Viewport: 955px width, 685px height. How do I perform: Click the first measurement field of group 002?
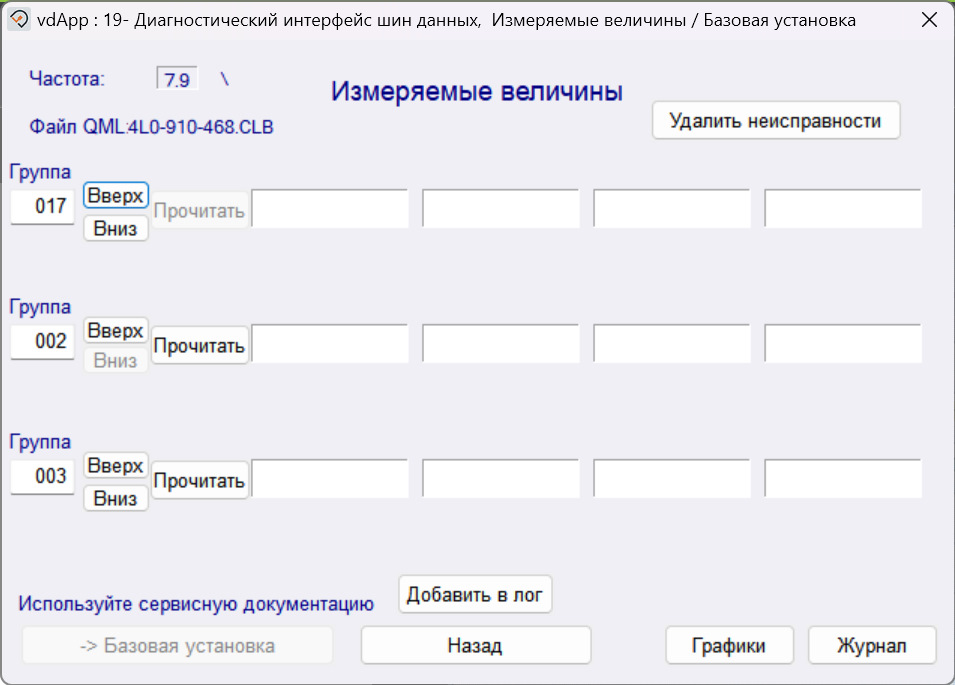pyautogui.click(x=330, y=343)
